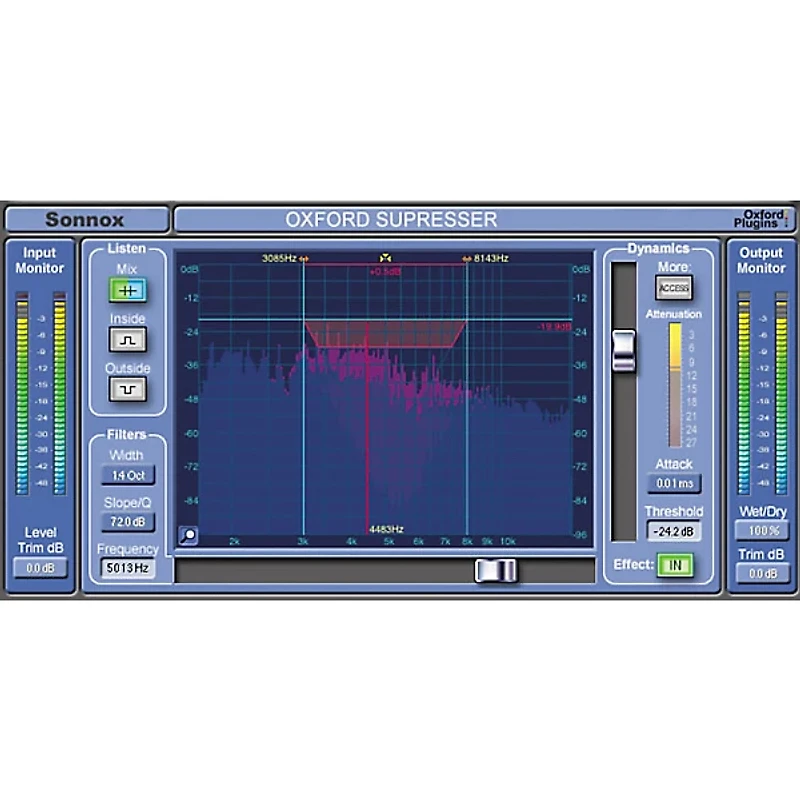Click the Sonnox logo
The height and width of the screenshot is (800, 800).
88,219
